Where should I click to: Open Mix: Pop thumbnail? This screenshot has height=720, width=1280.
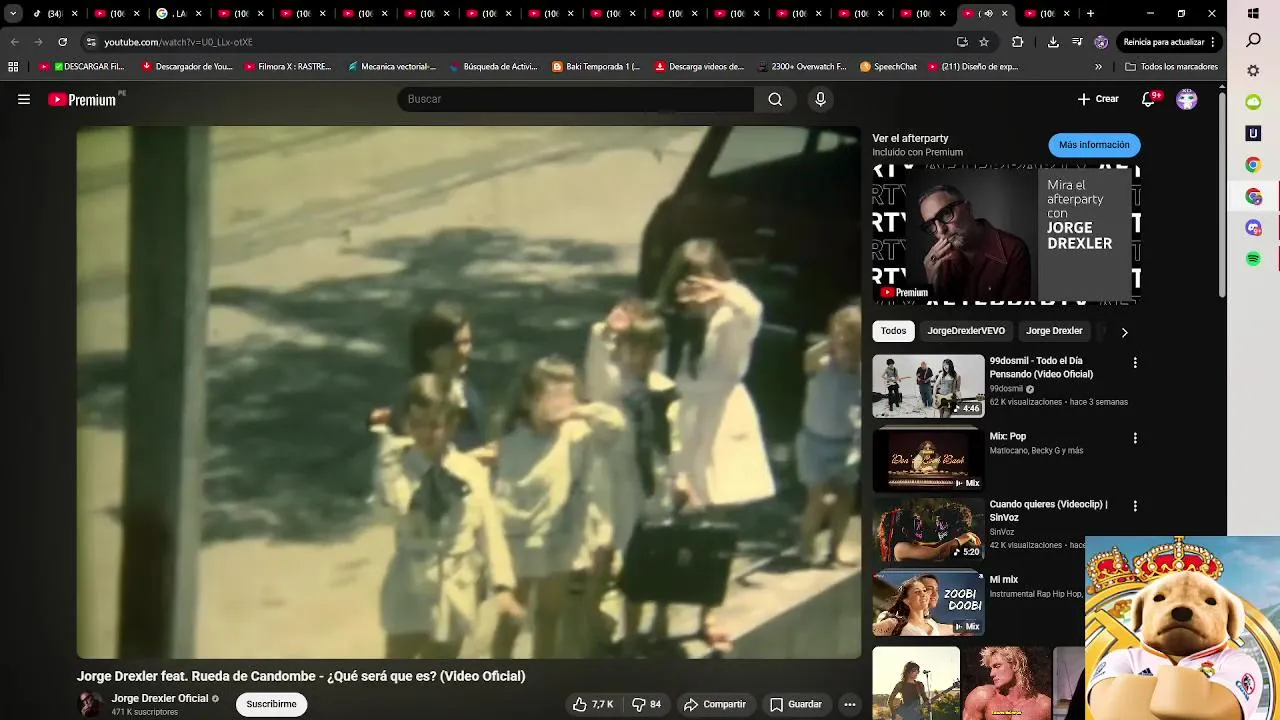(x=928, y=460)
